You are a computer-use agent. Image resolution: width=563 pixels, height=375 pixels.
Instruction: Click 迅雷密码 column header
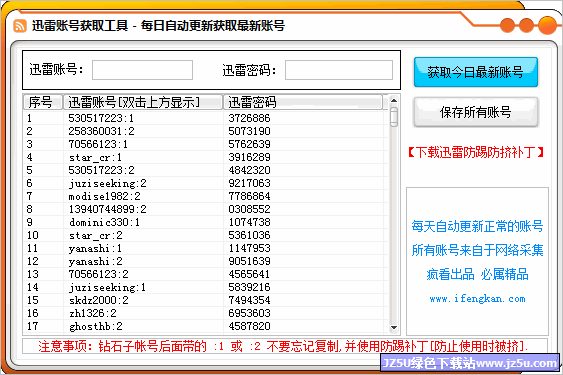tap(303, 102)
